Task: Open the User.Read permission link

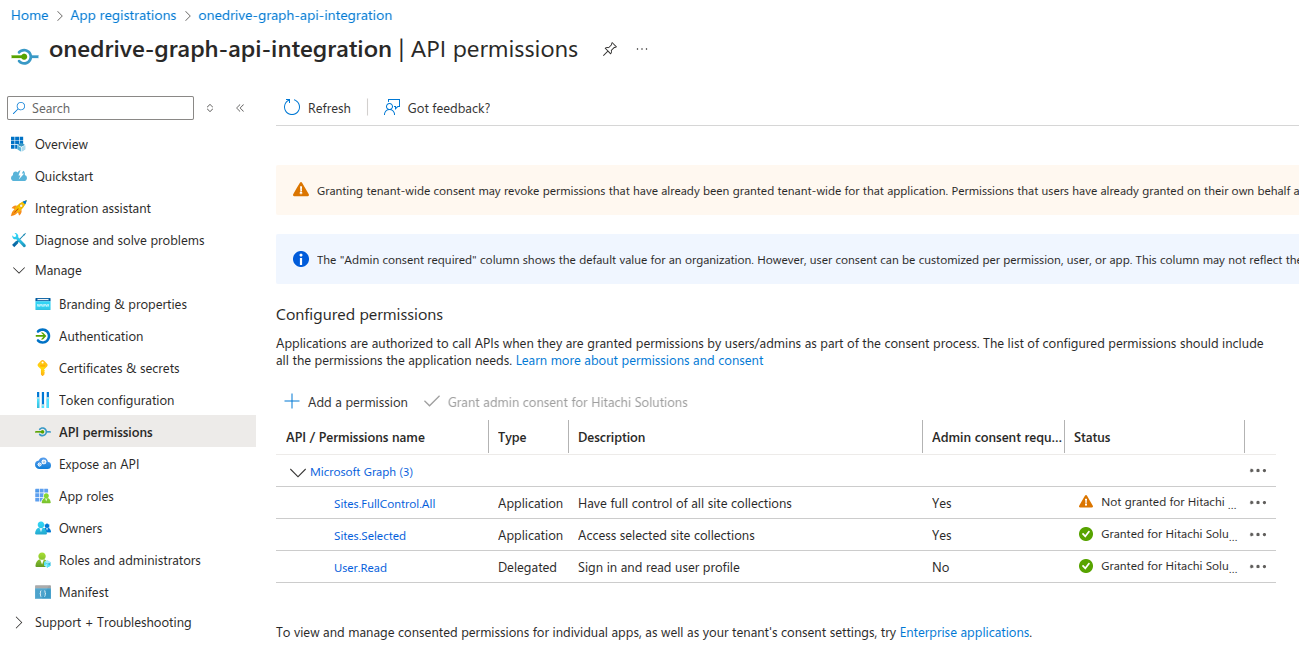Action: pos(360,568)
